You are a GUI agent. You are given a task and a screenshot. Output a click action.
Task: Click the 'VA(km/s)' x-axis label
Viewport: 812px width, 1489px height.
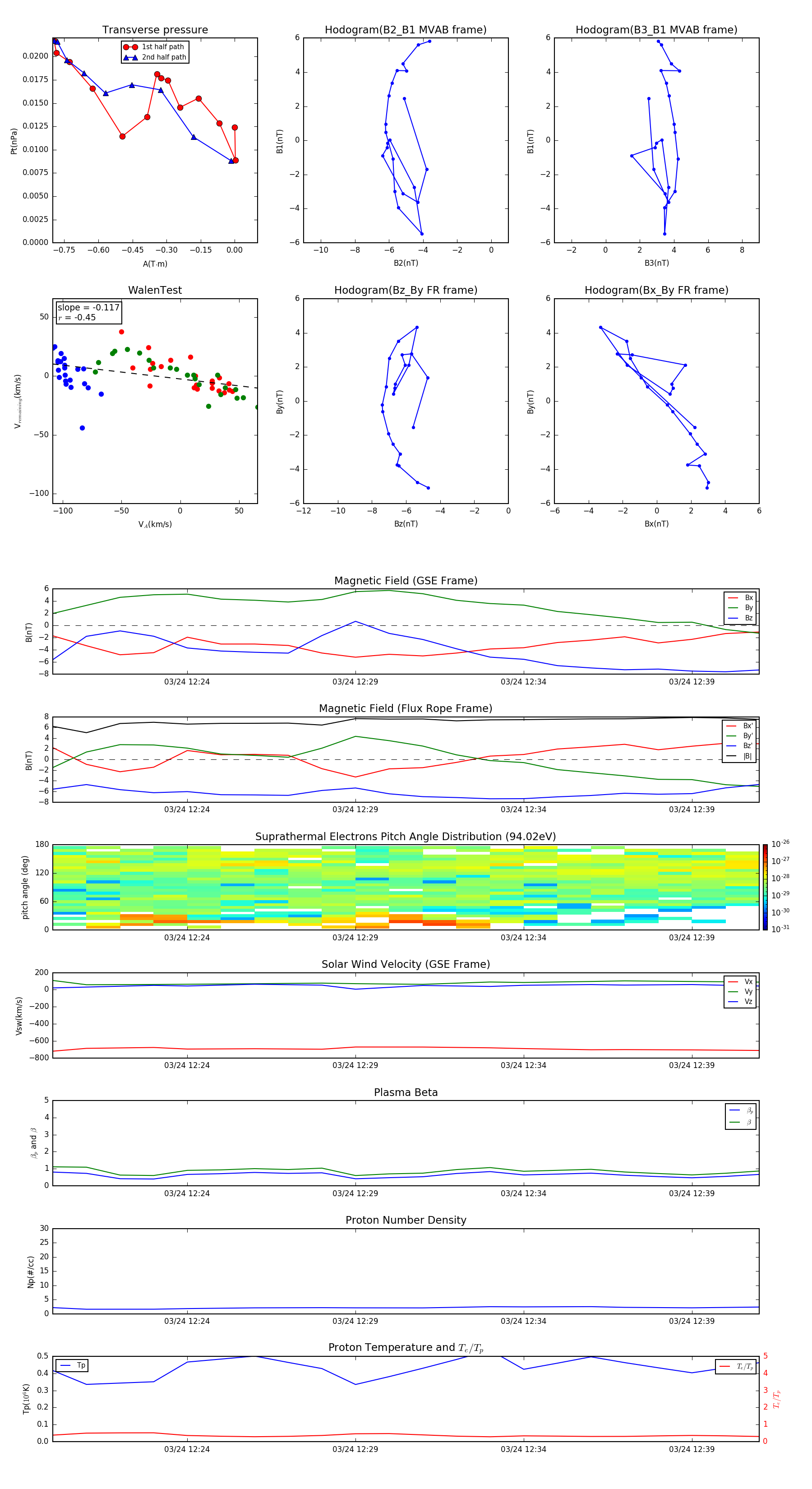(155, 524)
